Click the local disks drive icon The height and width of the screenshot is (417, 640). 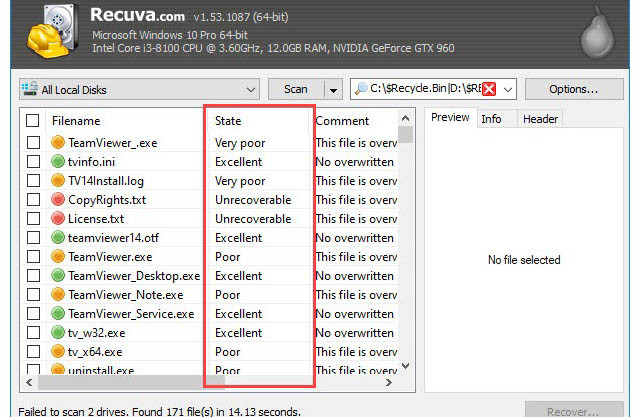click(30, 89)
